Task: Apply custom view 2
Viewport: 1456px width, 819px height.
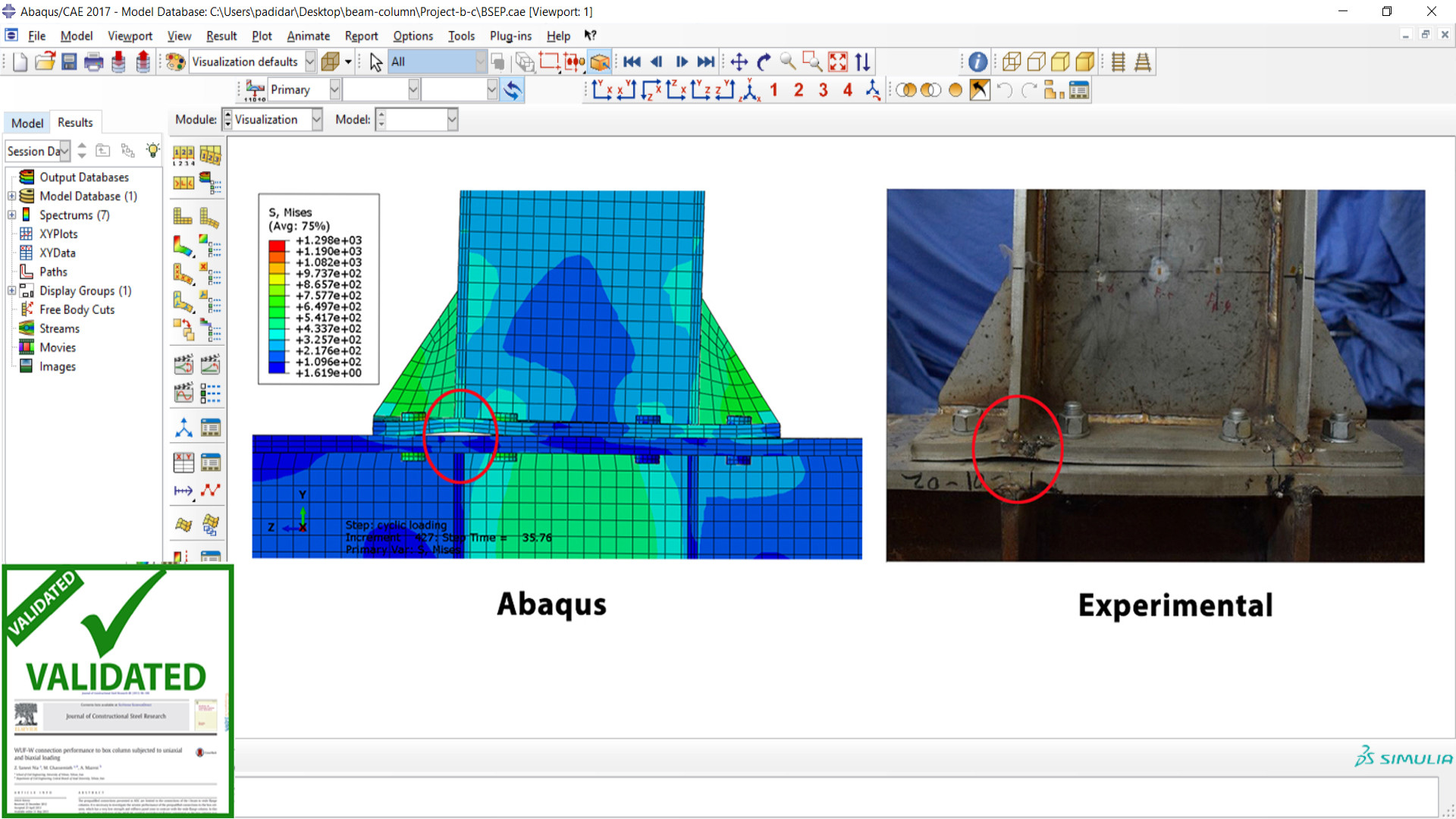Action: [799, 90]
